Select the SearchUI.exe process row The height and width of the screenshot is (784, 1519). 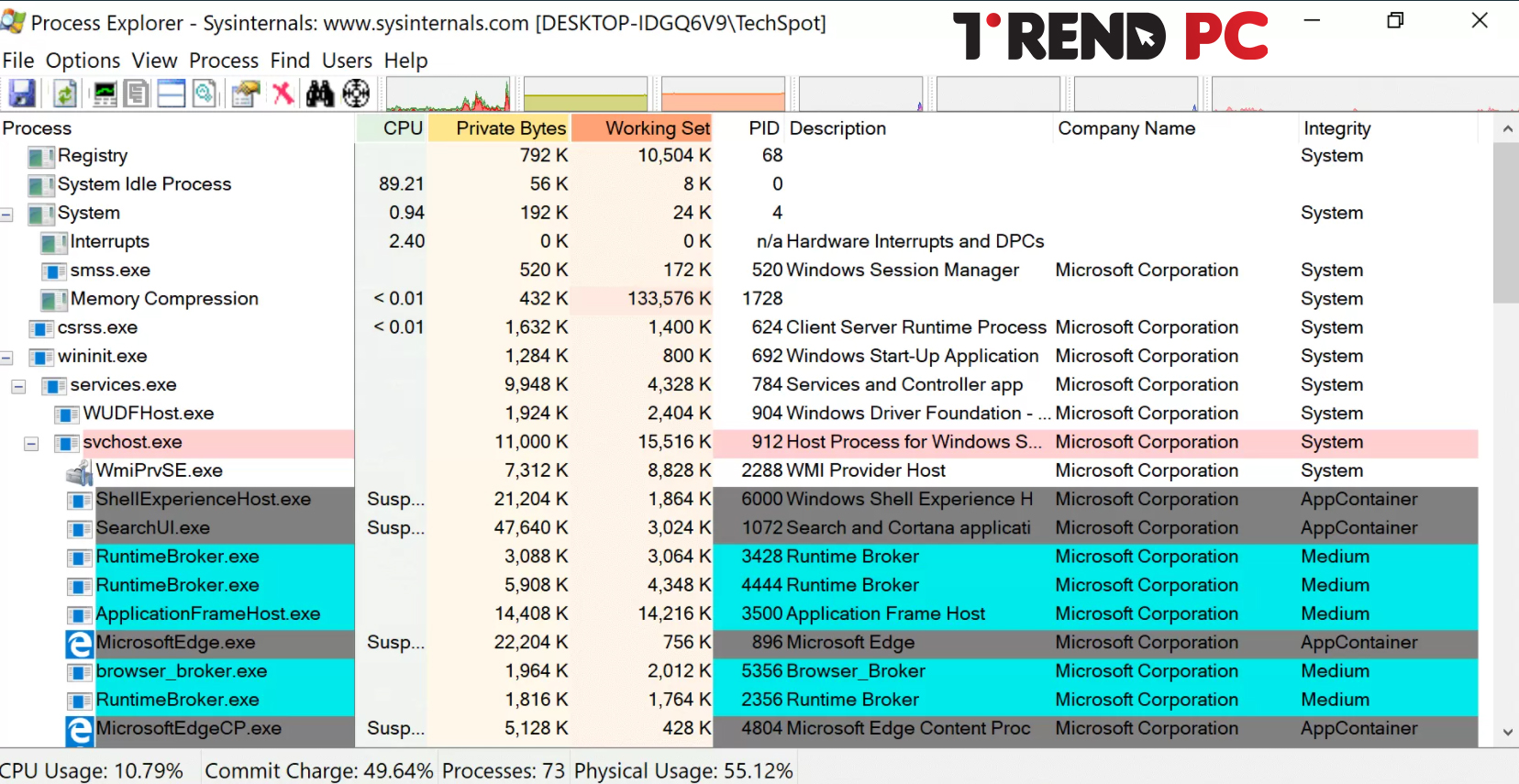click(x=738, y=529)
